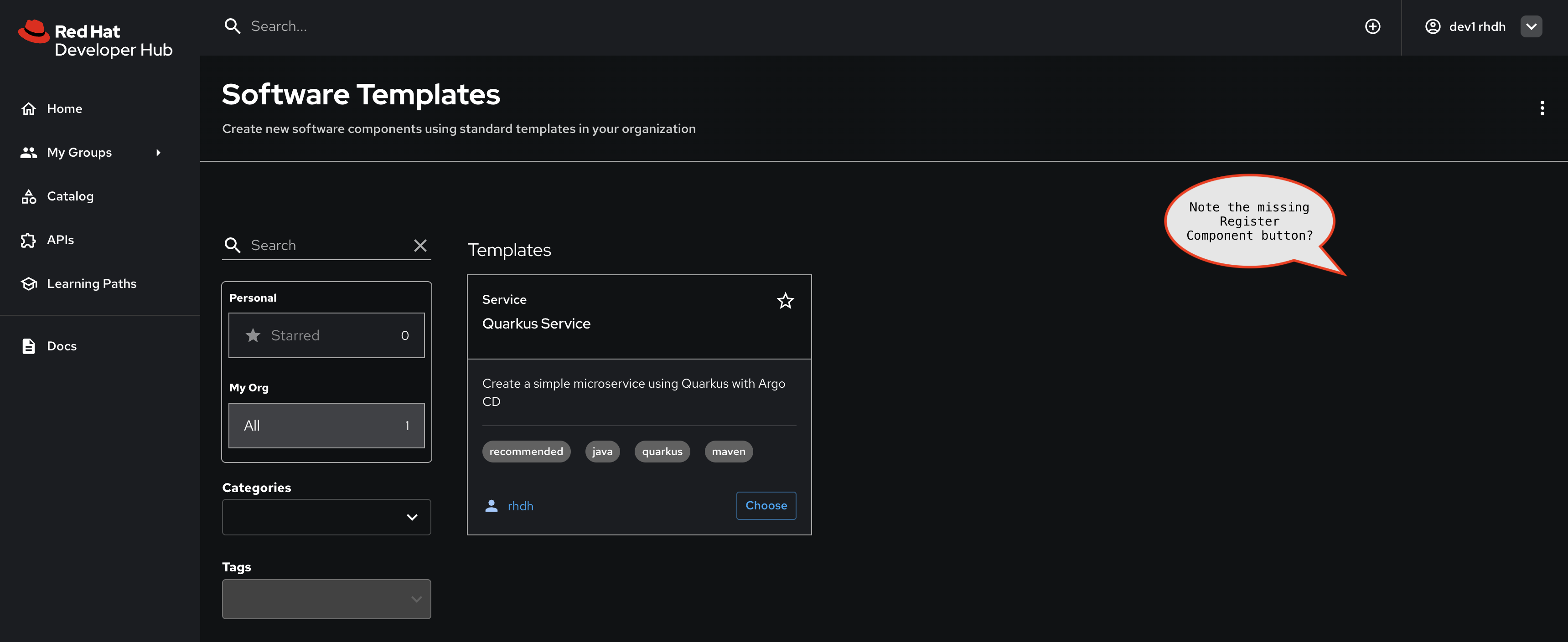Click the Personal filter group label
1568x642 pixels.
[x=253, y=298]
